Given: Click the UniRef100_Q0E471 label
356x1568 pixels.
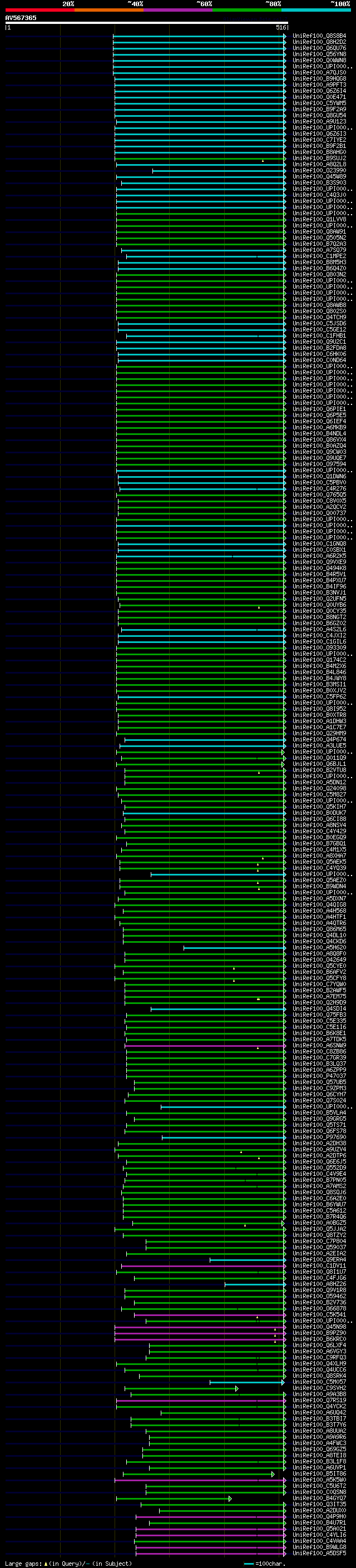Looking at the screenshot, I should tap(319, 97).
